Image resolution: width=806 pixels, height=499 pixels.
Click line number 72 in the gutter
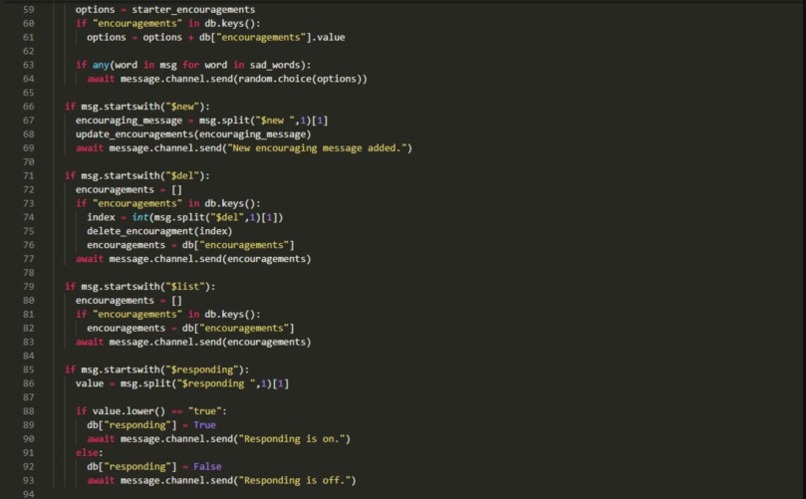coord(28,190)
